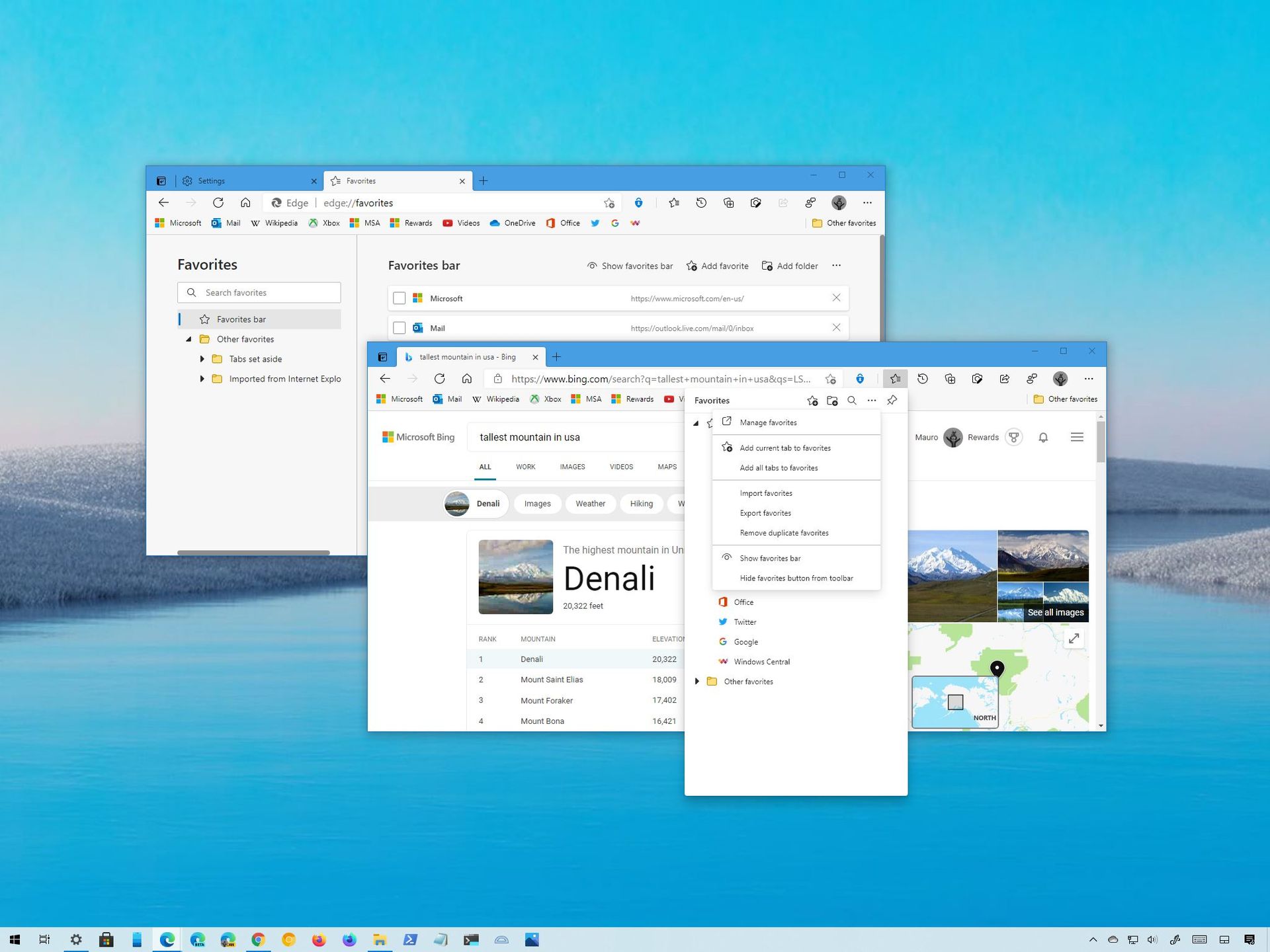Switch to the IMAGES tab on Bing
This screenshot has height=952, width=1270.
pos(571,467)
